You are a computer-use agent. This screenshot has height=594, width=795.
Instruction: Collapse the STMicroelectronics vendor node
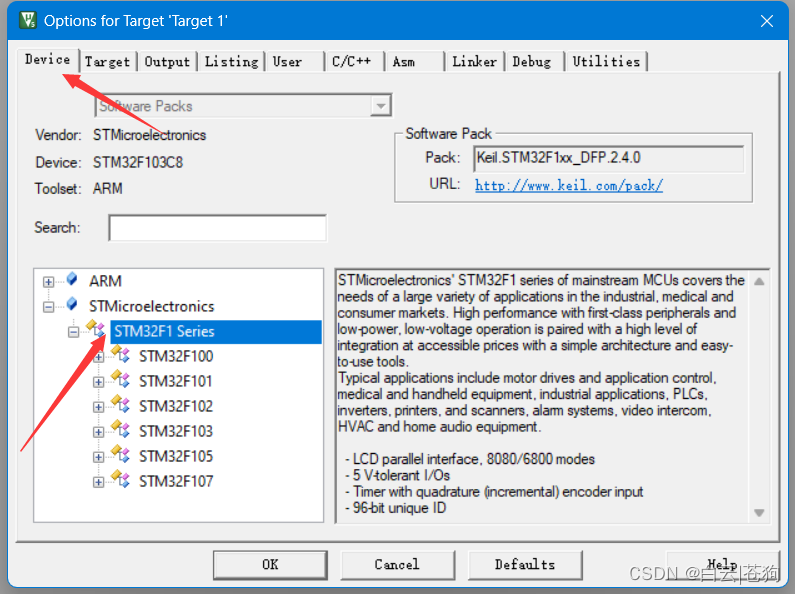tap(48, 307)
